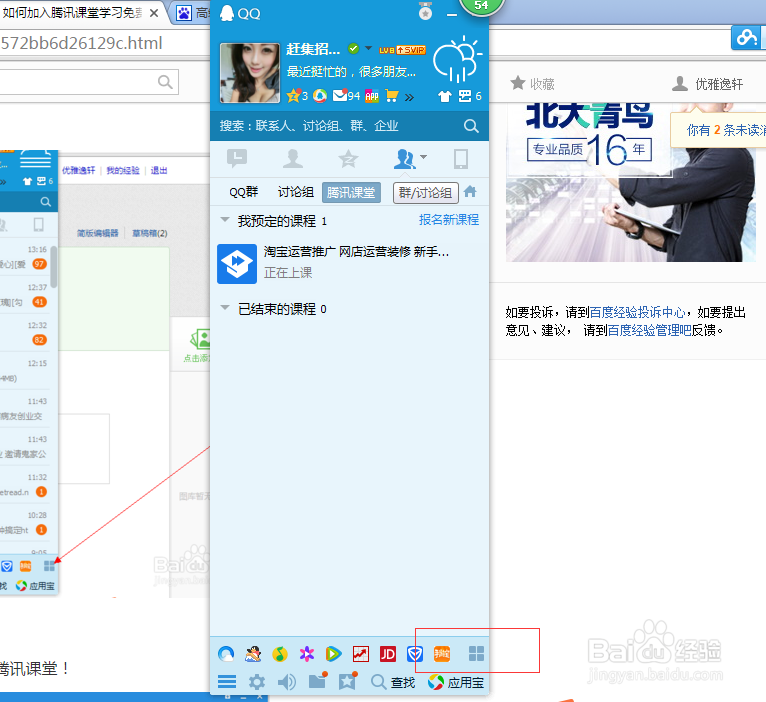The image size is (766, 702).
Task: Switch to contacts person tab
Action: pyautogui.click(x=293, y=159)
